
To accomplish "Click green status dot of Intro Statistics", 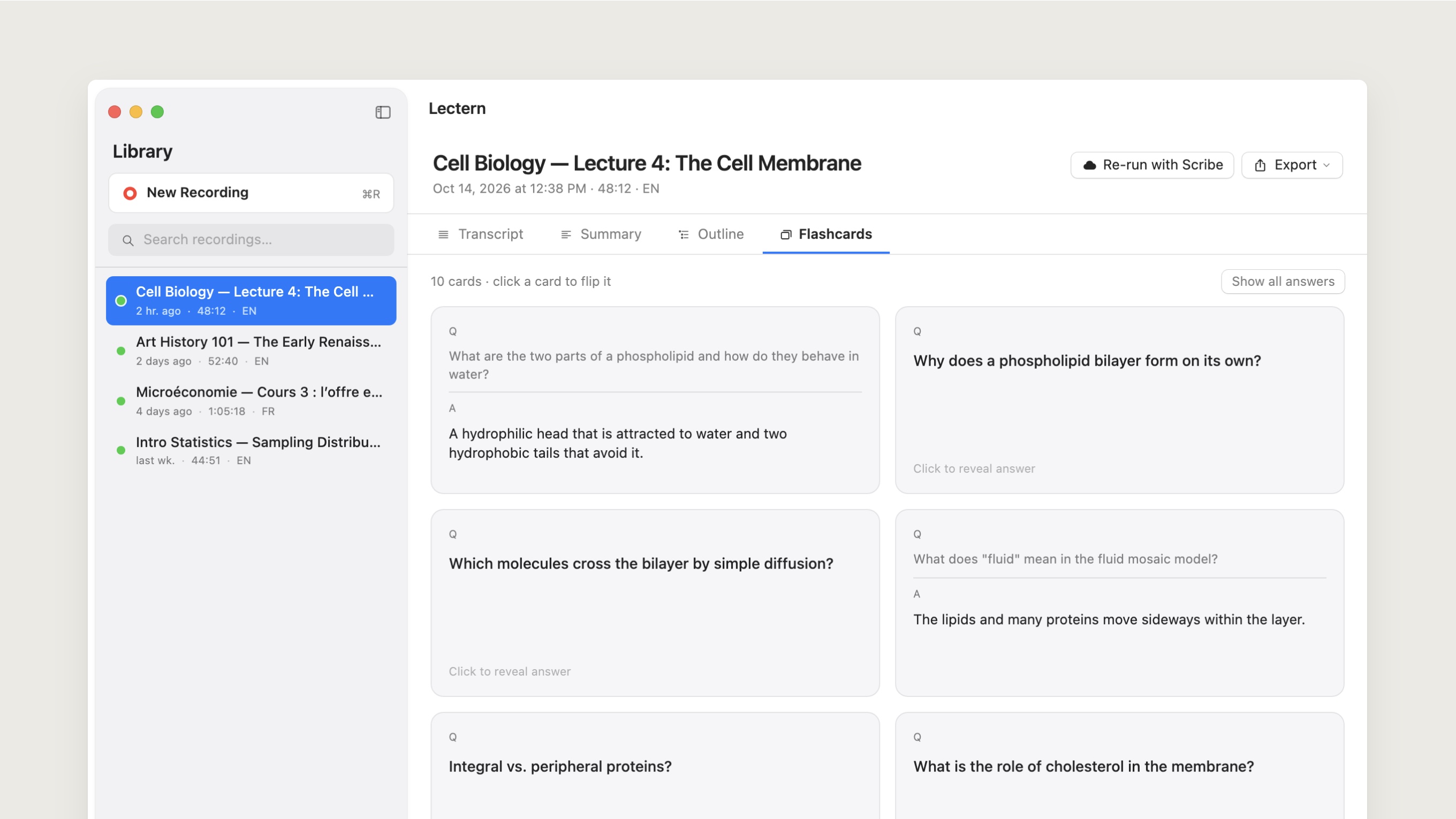I will tap(121, 451).
